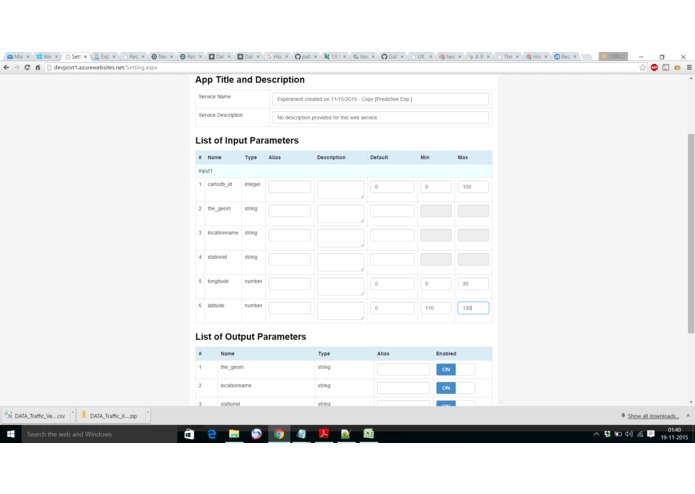Image resolution: width=695 pixels, height=494 pixels.
Task: Switch to the The browser tab
Action: 507,57
